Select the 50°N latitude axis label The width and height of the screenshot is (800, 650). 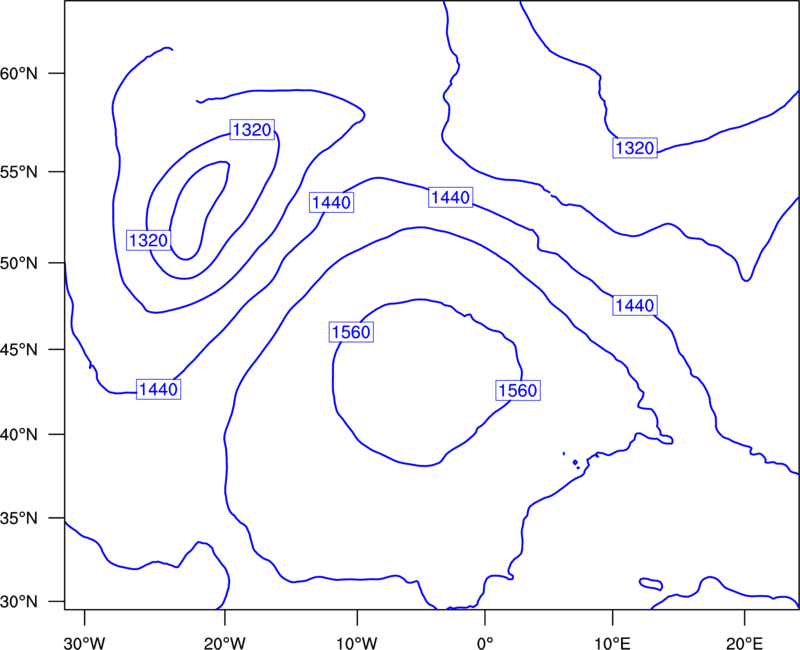coord(18,264)
